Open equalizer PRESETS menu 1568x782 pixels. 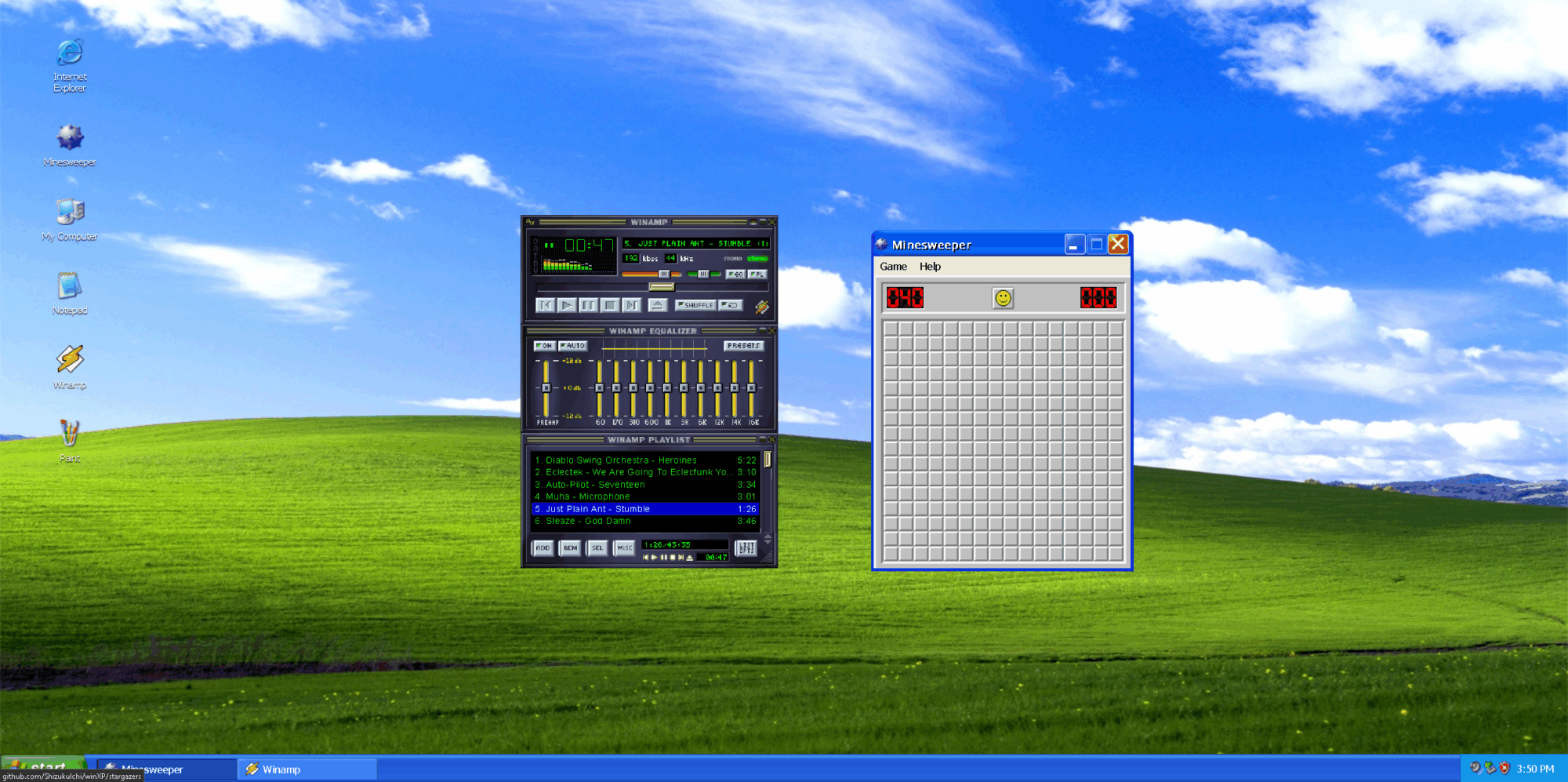[743, 346]
